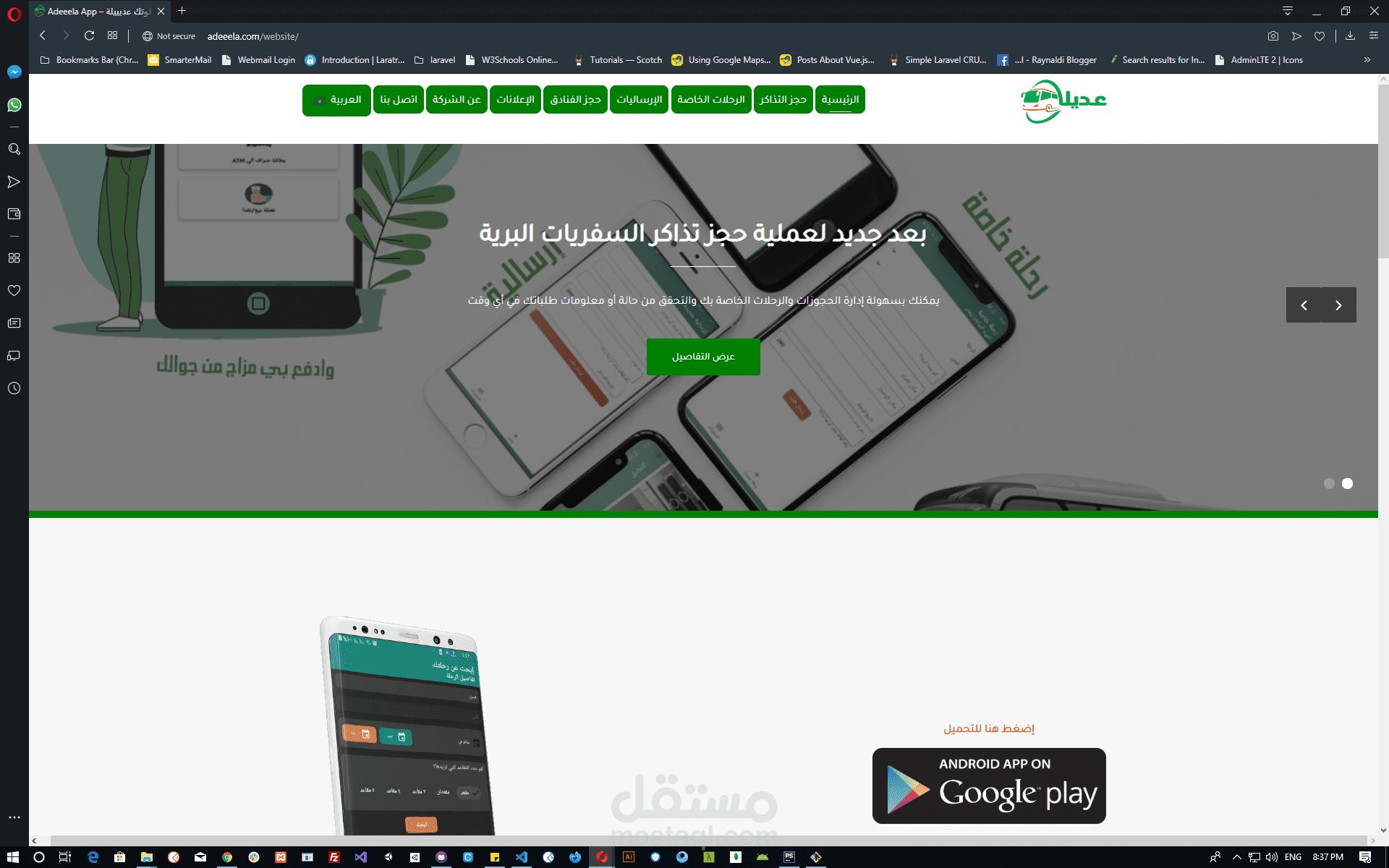Open حجز التذاكر tickets booking menu
The image size is (1389, 868).
tap(781, 99)
